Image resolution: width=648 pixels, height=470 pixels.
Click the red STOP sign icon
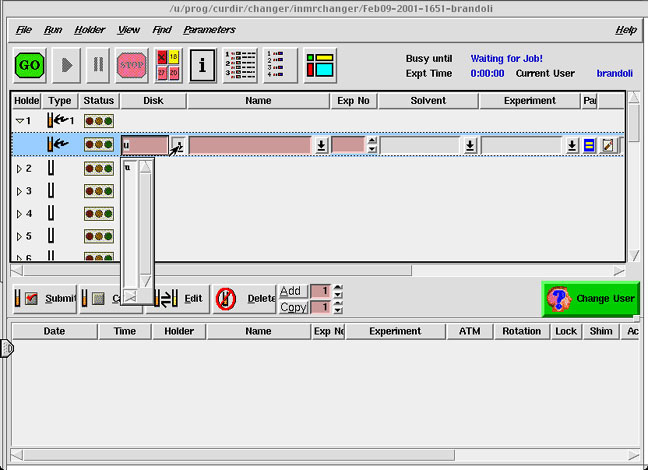[x=132, y=65]
